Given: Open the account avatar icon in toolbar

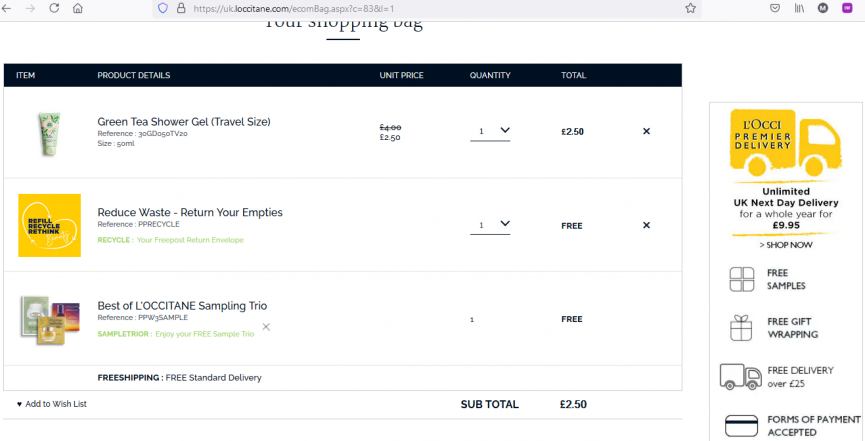Looking at the screenshot, I should [x=823, y=8].
